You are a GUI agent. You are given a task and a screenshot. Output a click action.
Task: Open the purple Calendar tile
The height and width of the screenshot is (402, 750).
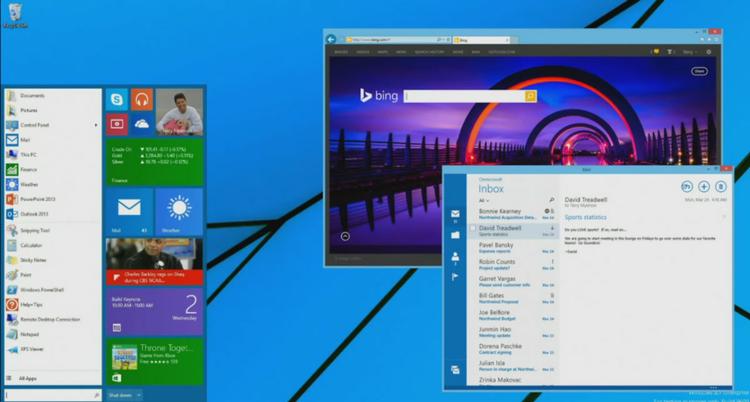point(154,311)
